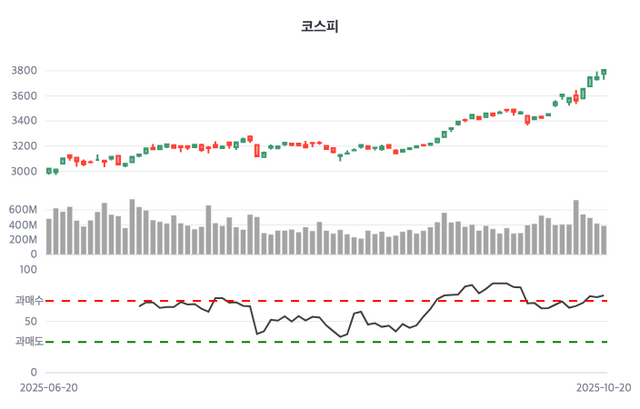Image resolution: width=640 pixels, height=409 pixels.
Task: Click the 100 label on RSI axis
Action: 27,269
